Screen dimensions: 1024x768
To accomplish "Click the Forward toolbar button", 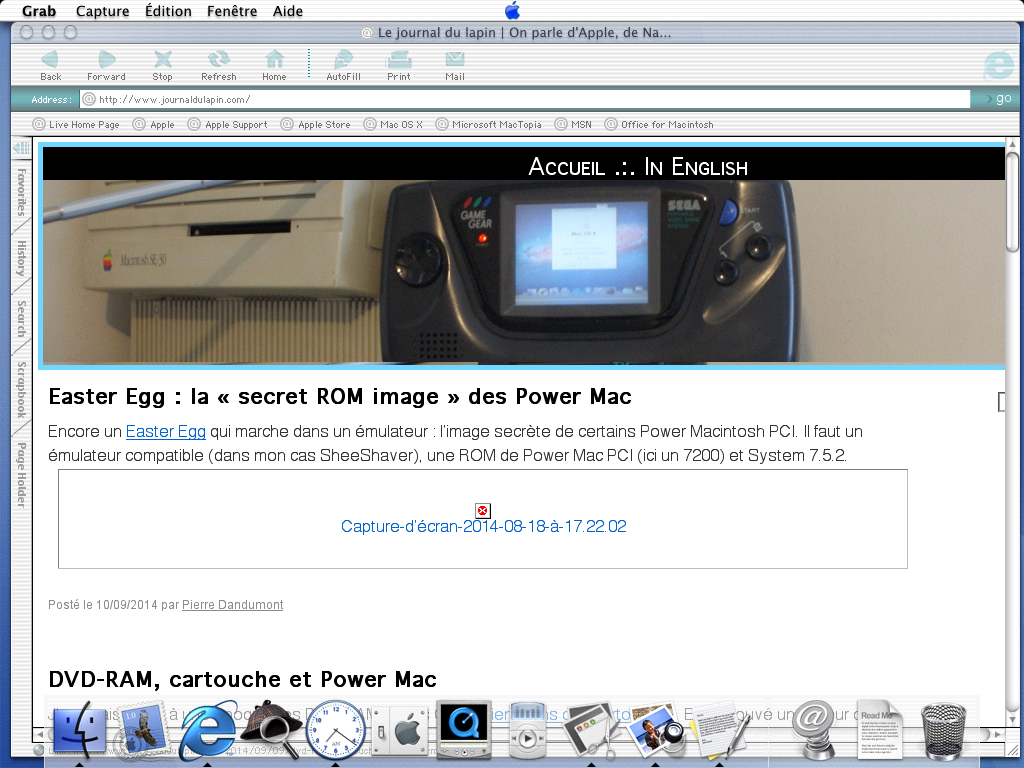I will 106,66.
